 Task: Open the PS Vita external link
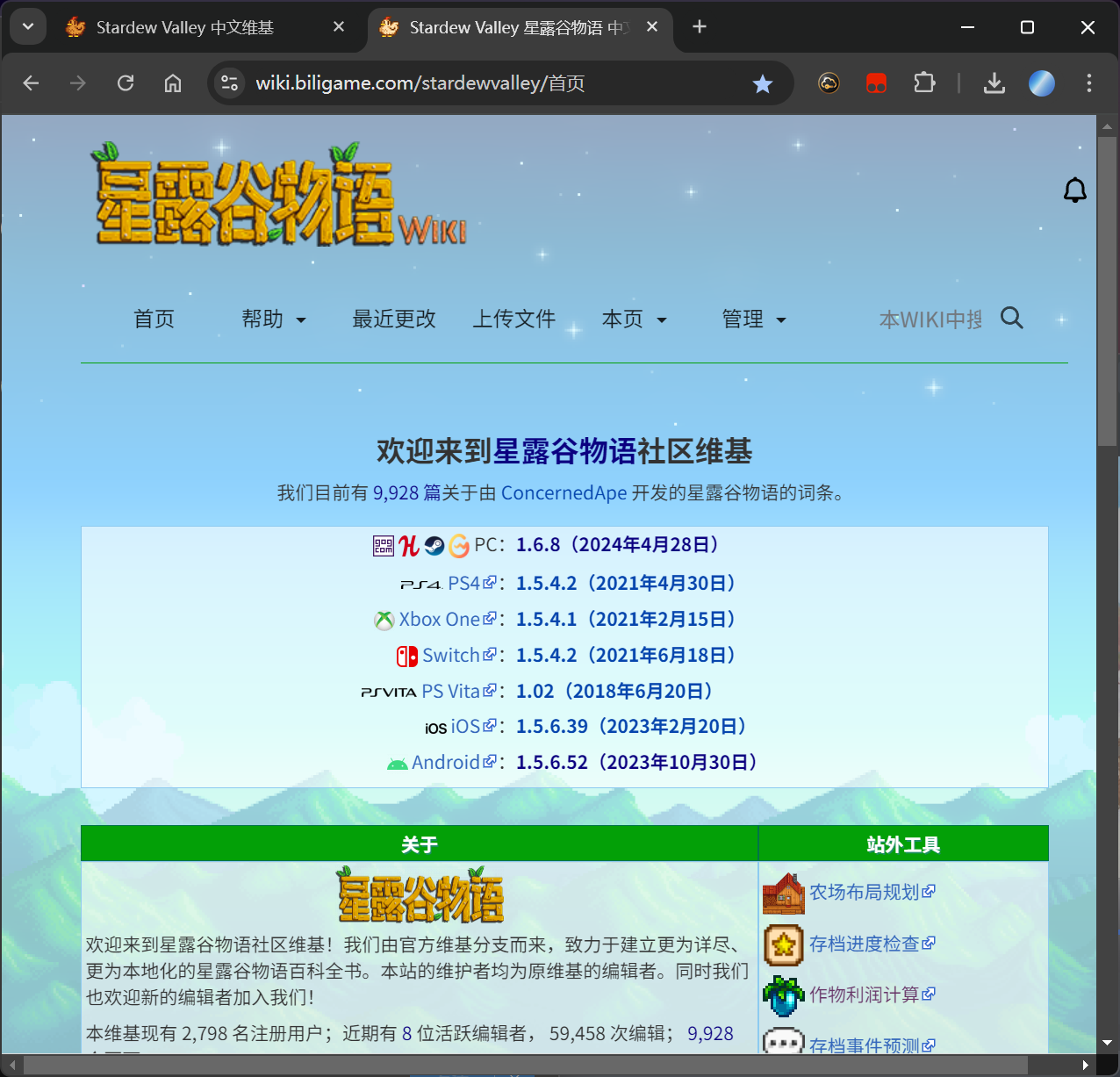click(x=458, y=692)
